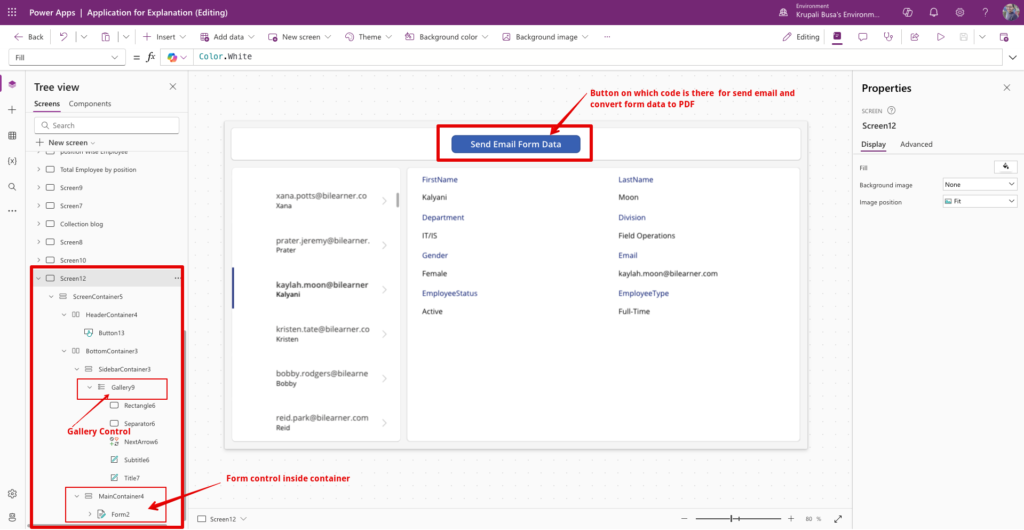Screen dimensions: 1024x530
Task: Click the Undo icon
Action: [63, 37]
